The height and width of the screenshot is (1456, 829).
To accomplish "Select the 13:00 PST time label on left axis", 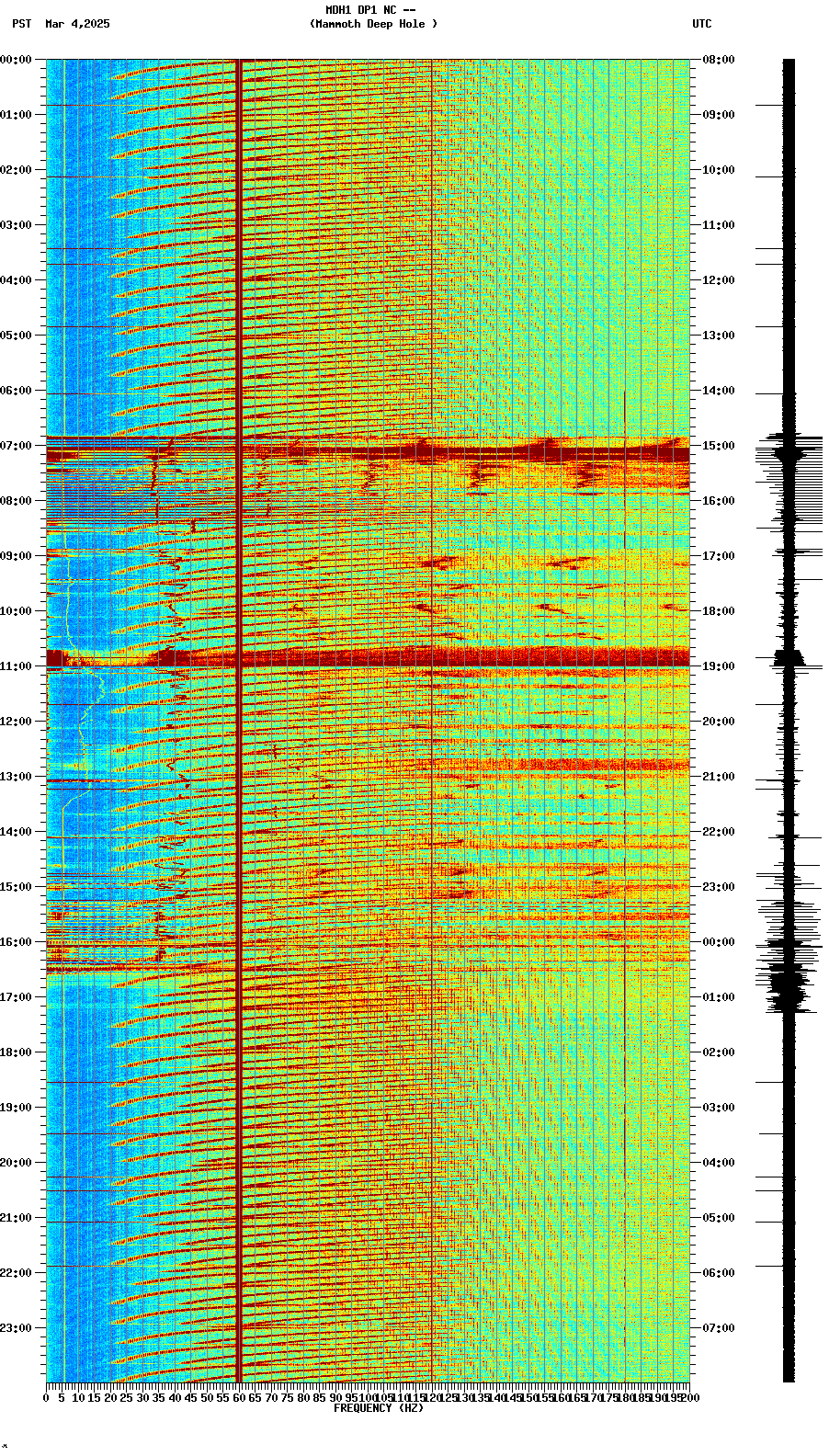I will 16,777.
